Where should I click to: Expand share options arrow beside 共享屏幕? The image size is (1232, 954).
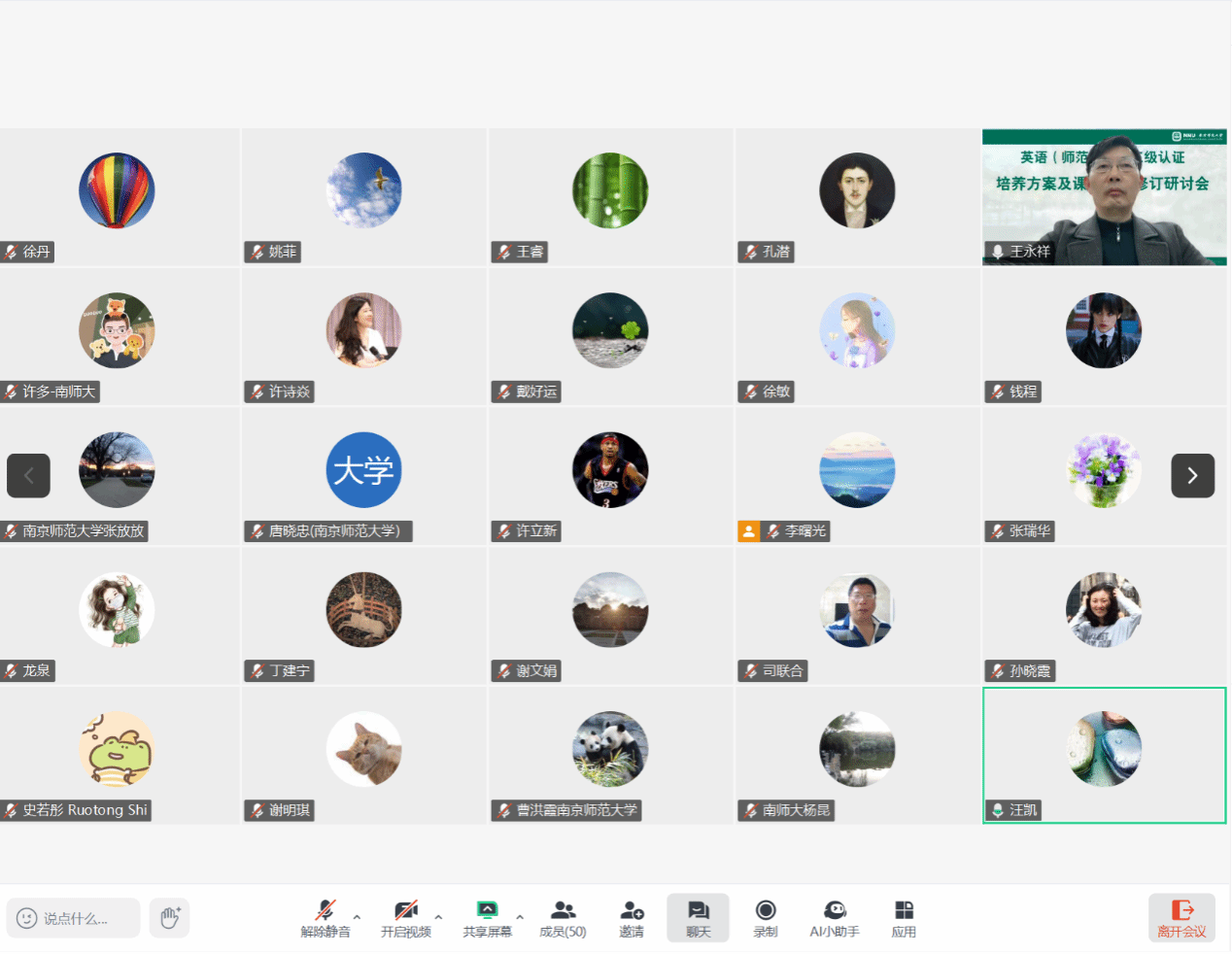520,916
